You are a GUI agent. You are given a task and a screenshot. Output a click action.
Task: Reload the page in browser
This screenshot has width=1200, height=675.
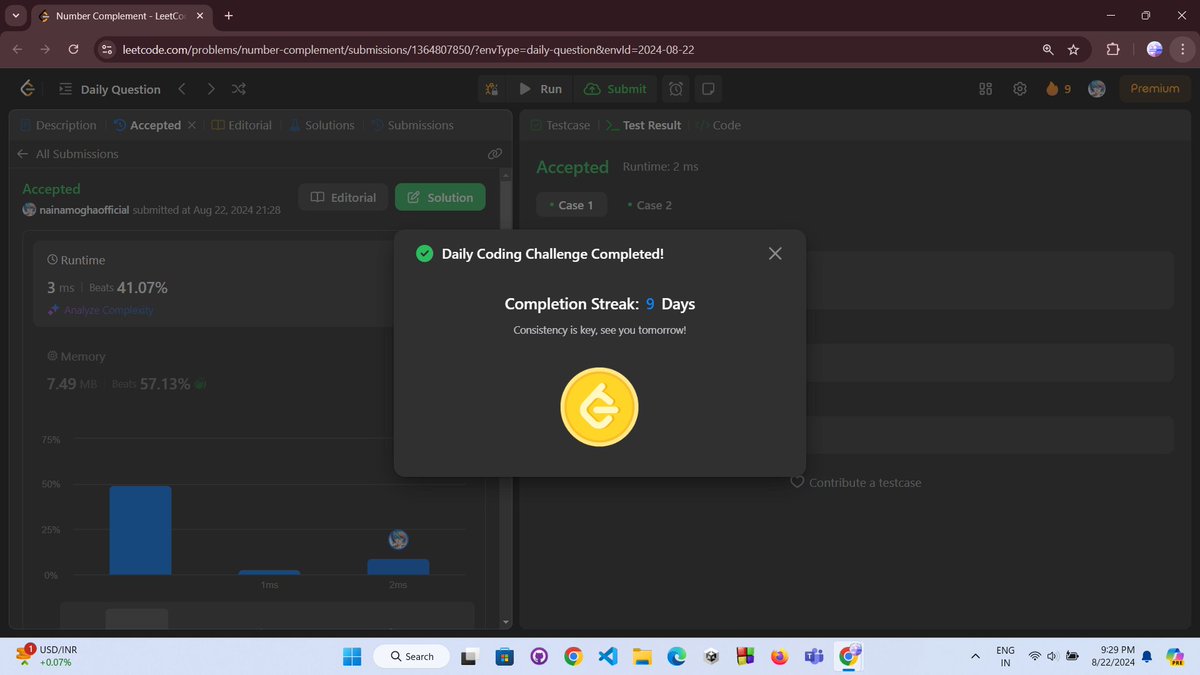point(73,49)
